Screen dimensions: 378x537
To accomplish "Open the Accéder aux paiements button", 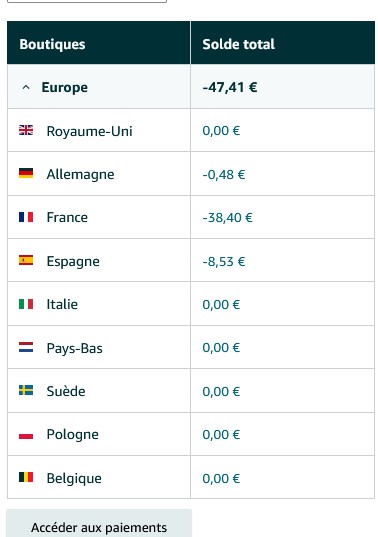I will (x=99, y=523).
